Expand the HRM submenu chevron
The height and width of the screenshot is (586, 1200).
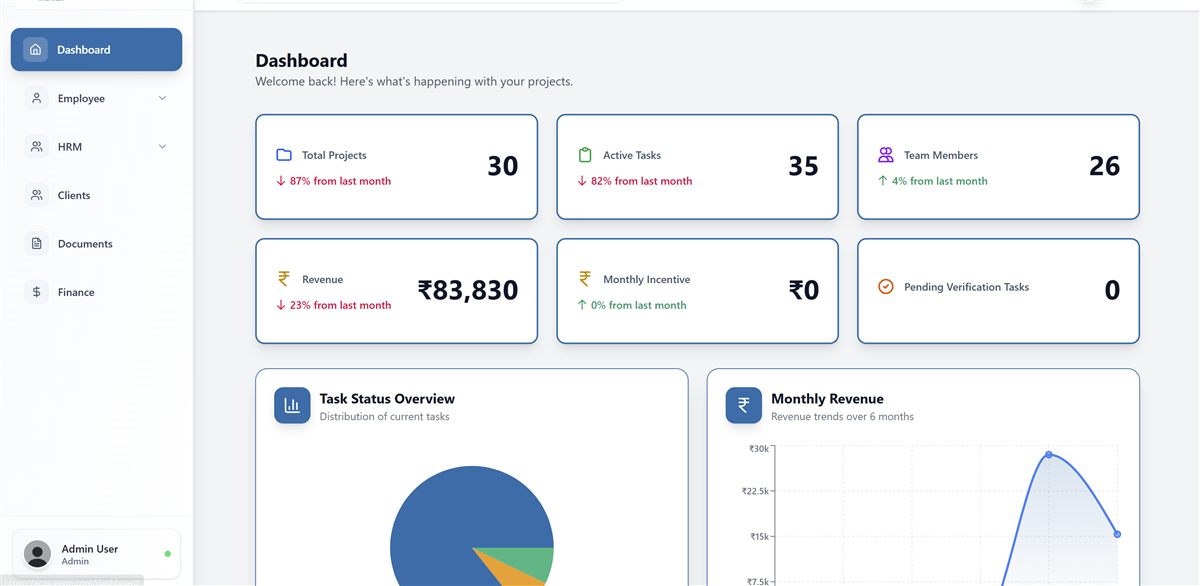tap(162, 146)
